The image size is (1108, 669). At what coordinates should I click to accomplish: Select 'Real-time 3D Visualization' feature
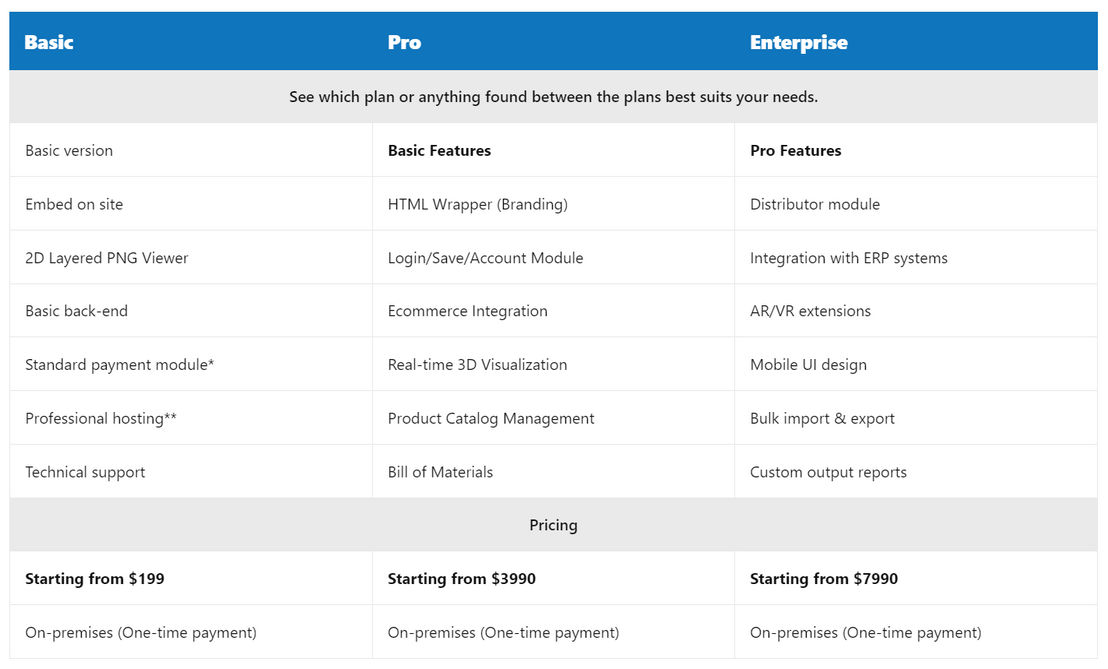point(478,365)
